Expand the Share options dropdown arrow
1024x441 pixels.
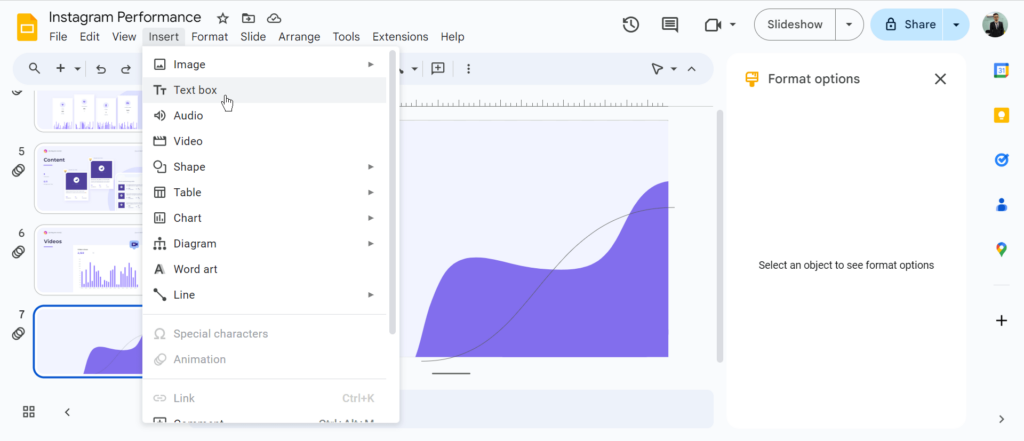pos(956,25)
